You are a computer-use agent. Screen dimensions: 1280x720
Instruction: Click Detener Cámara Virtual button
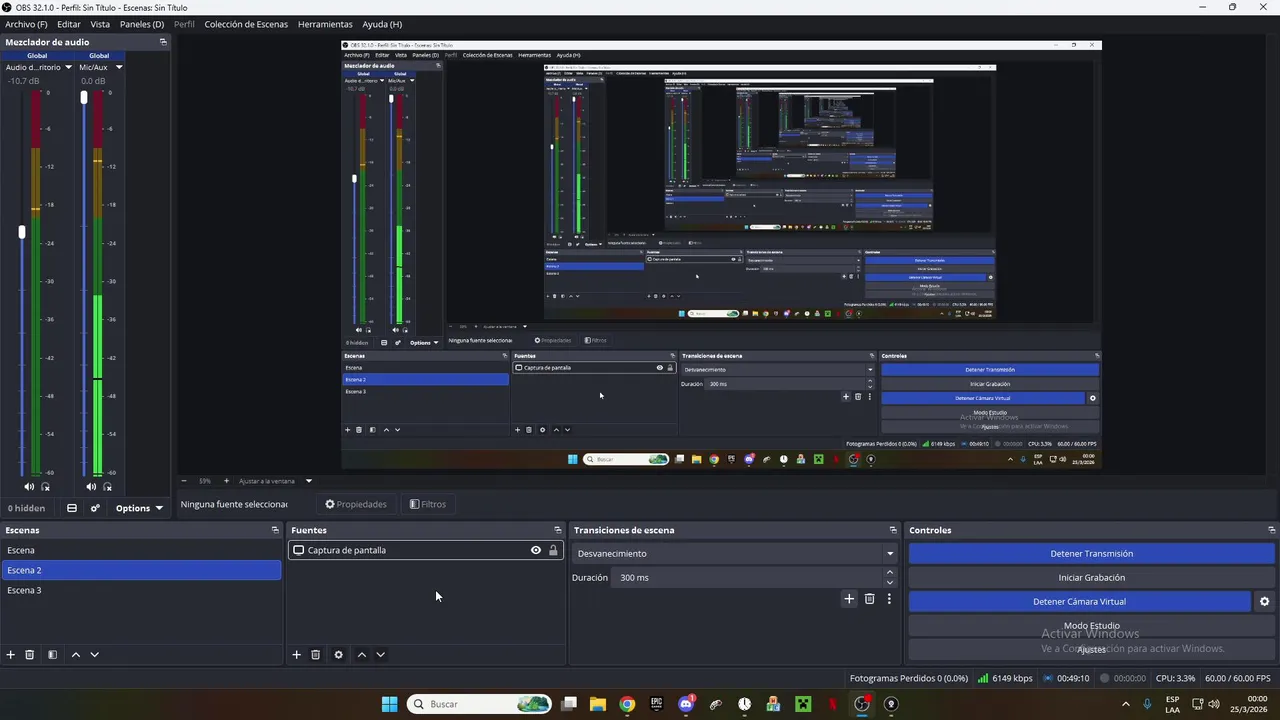pos(1079,601)
